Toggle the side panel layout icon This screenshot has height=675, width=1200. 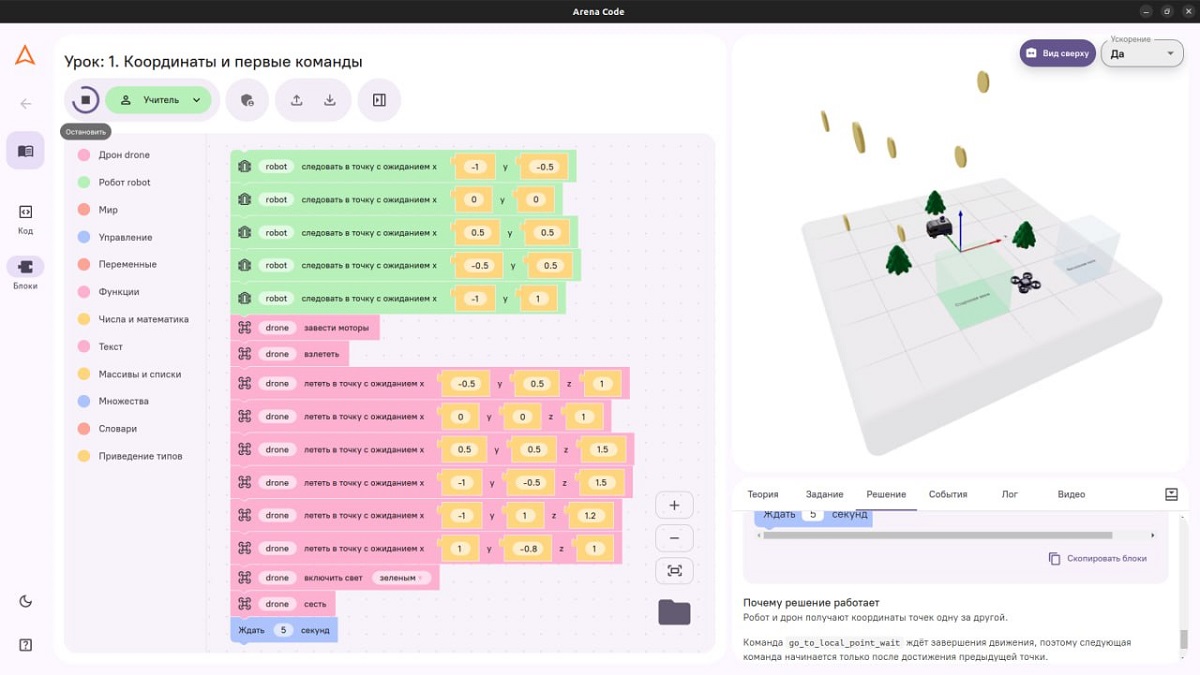pos(379,100)
